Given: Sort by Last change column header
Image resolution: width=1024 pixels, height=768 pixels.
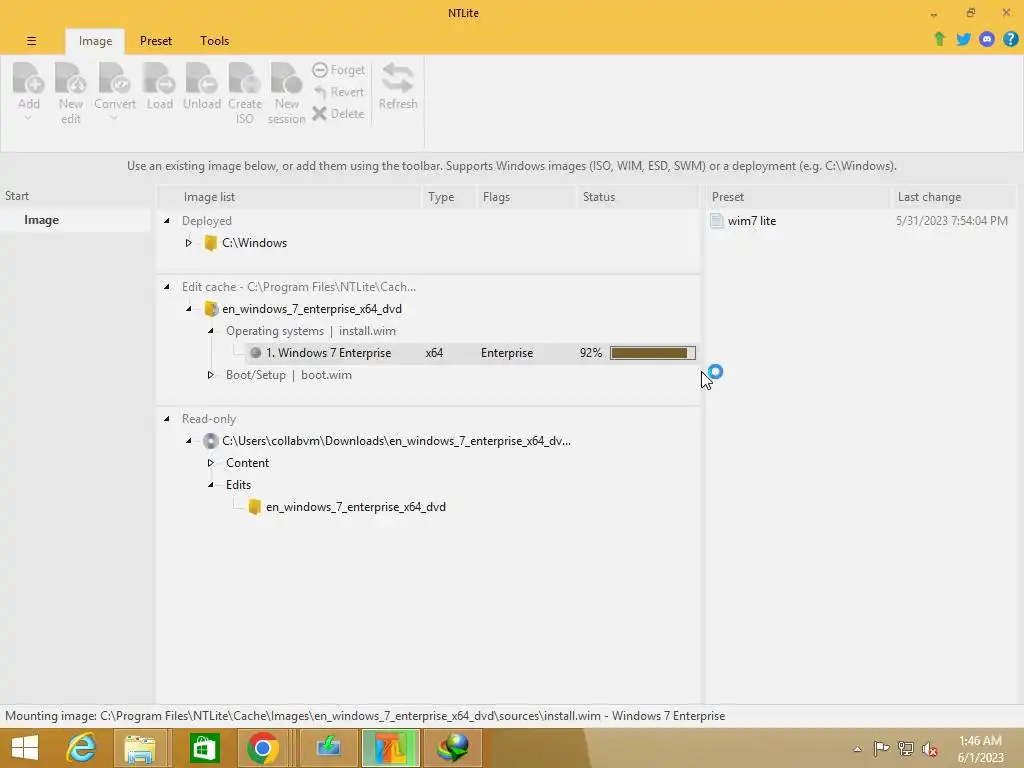Looking at the screenshot, I should point(953,197).
